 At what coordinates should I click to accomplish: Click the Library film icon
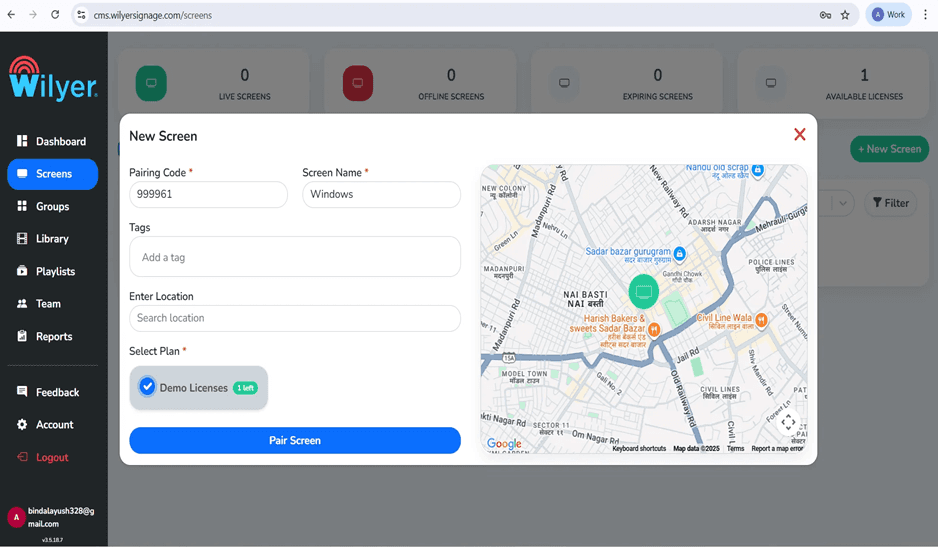pyautogui.click(x=22, y=238)
